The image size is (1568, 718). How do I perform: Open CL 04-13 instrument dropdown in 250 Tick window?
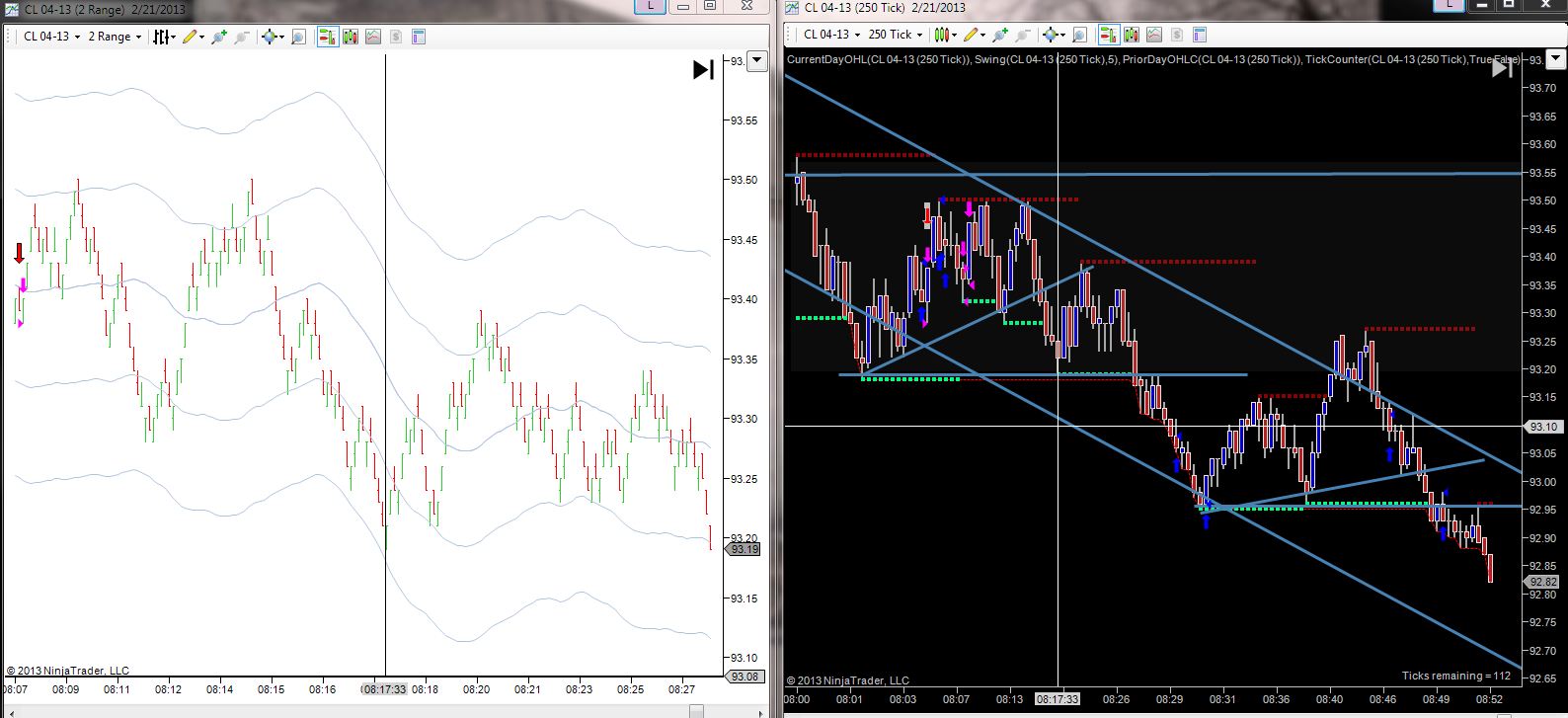point(831,35)
